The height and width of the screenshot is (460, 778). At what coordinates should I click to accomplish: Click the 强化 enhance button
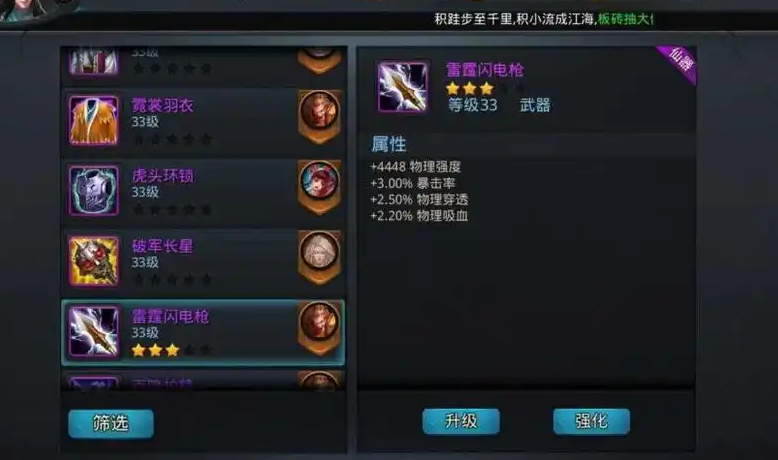click(591, 421)
